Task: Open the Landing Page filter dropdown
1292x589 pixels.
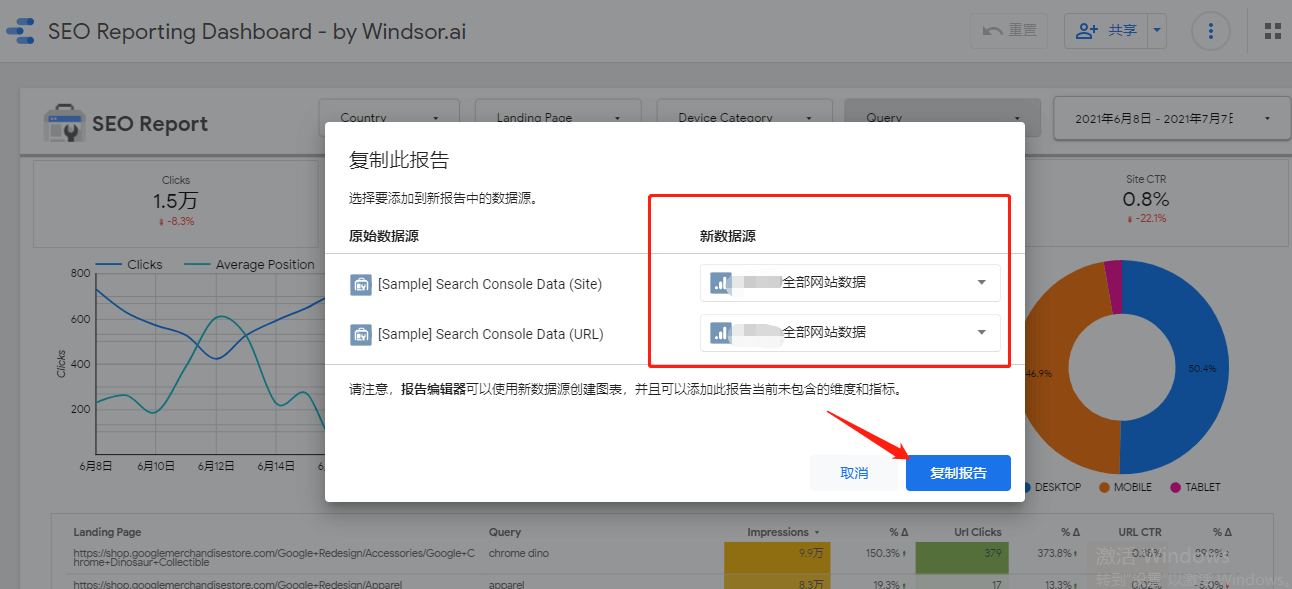Action: (x=560, y=118)
